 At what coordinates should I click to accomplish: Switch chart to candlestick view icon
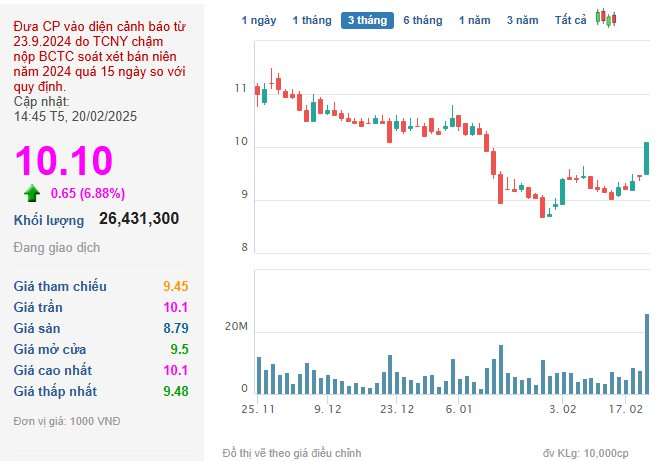[x=606, y=18]
